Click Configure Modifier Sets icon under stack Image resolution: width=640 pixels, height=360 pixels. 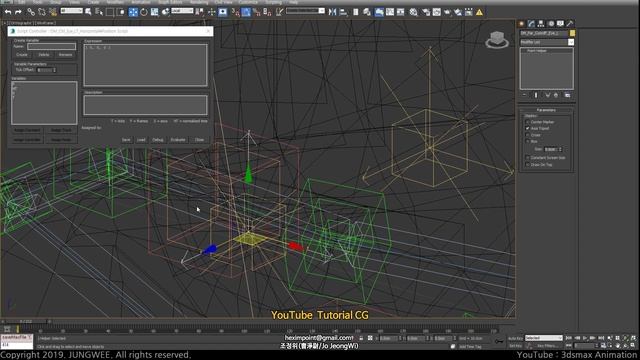point(567,95)
